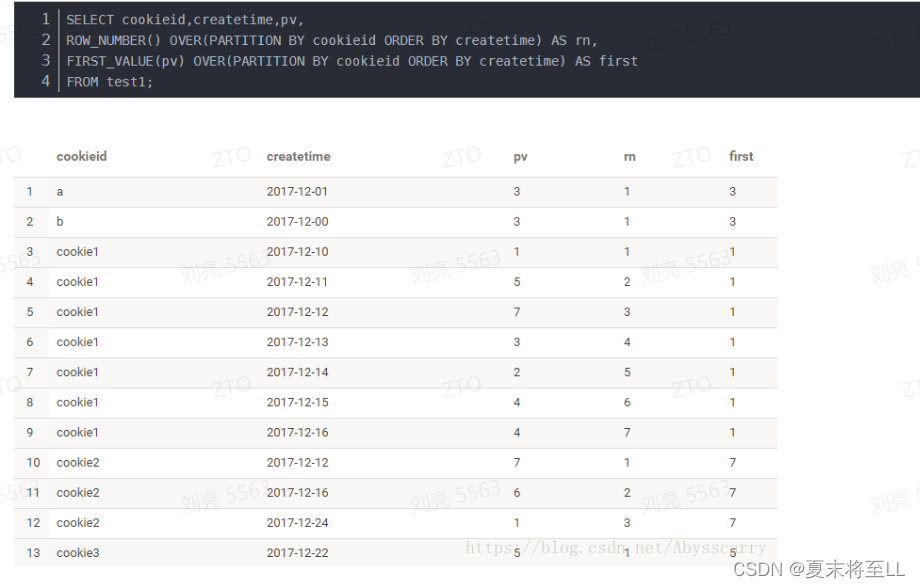
Task: Click the pv column header
Action: (520, 157)
